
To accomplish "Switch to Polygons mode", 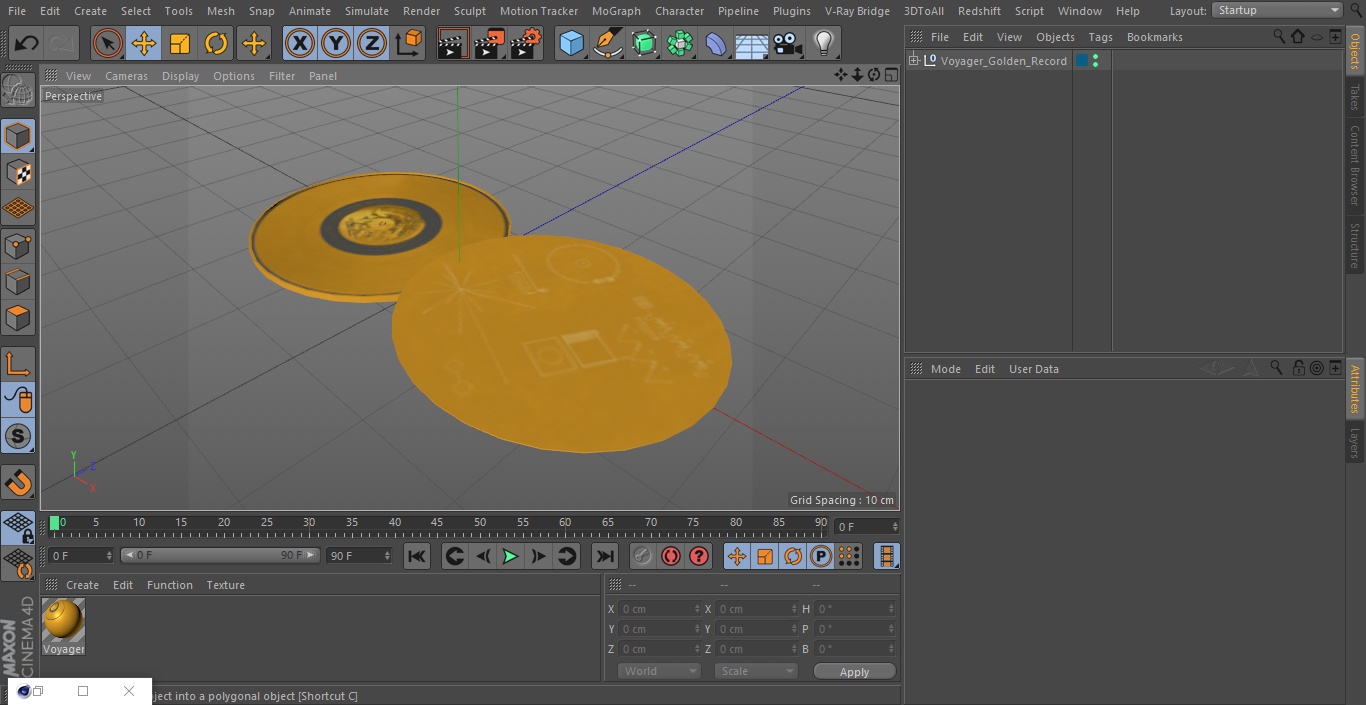I will coord(18,319).
